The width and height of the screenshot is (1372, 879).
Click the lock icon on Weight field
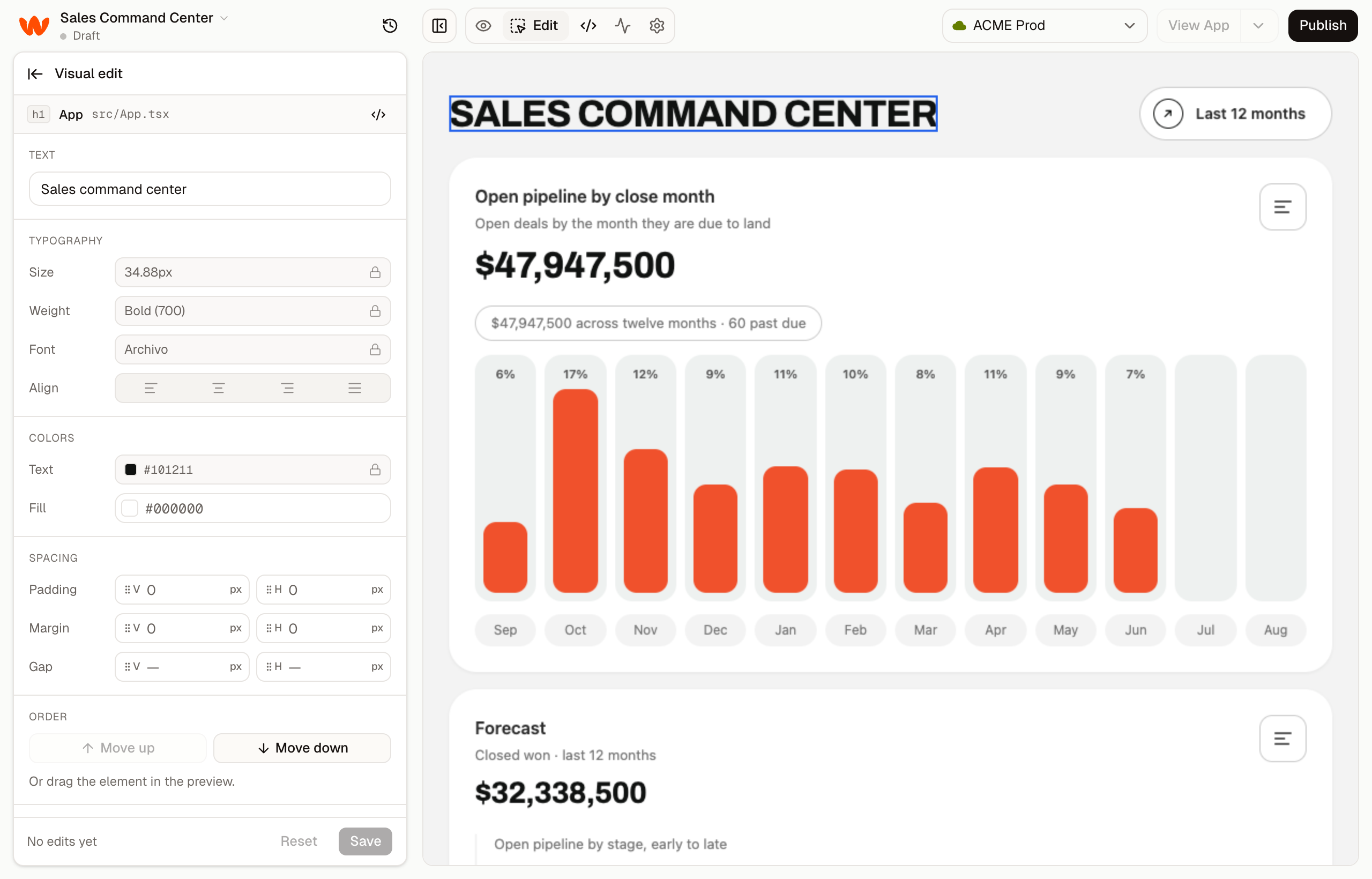pyautogui.click(x=375, y=310)
